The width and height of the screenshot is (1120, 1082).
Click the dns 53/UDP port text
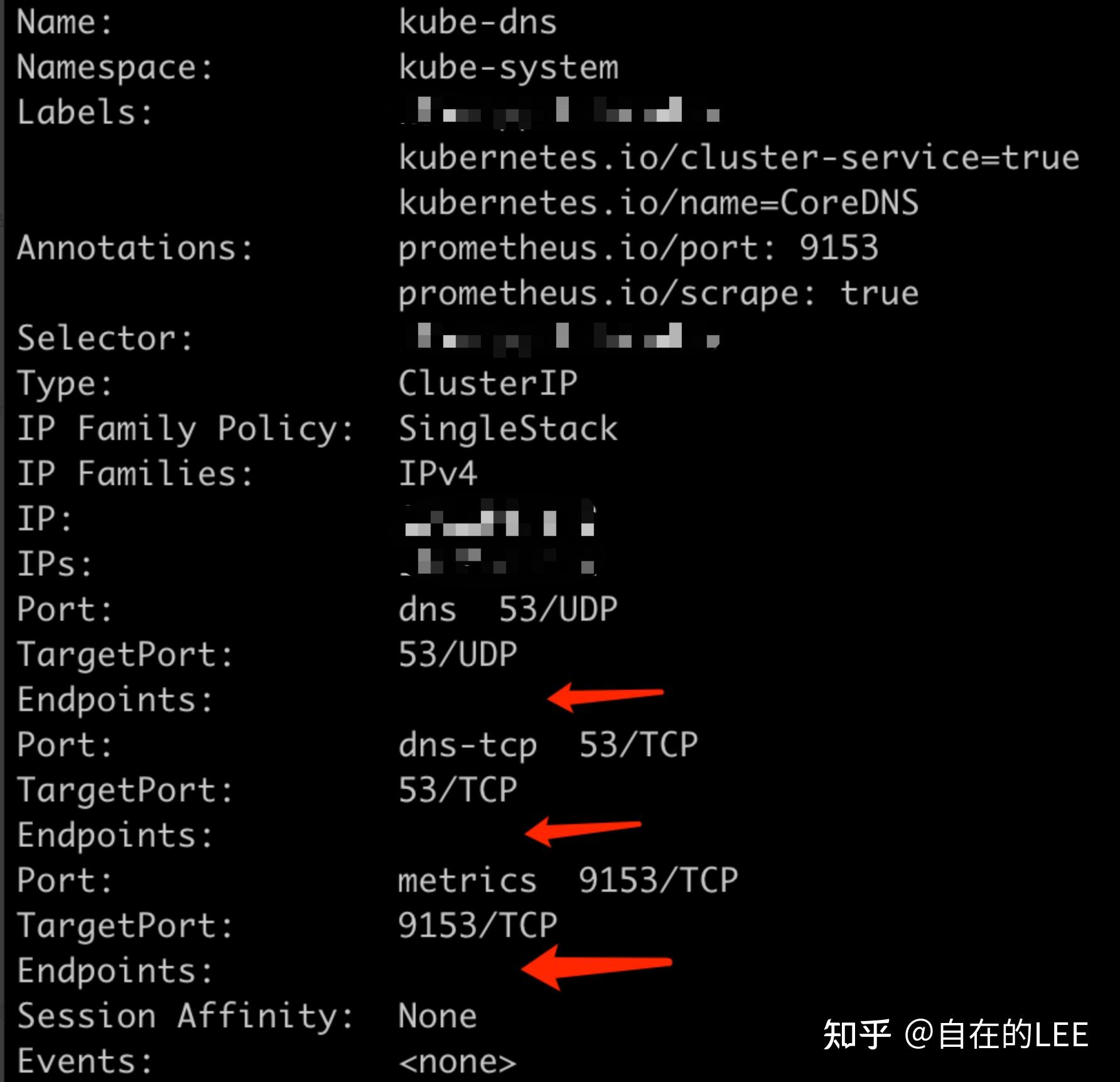tap(508, 609)
